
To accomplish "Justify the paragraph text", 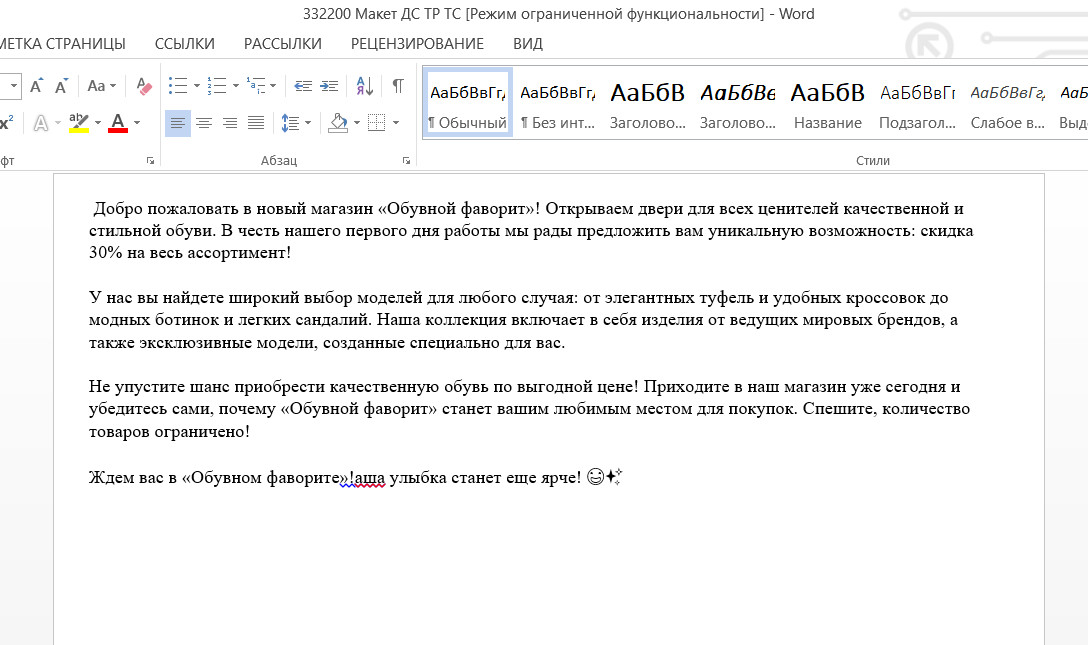I will click(256, 123).
